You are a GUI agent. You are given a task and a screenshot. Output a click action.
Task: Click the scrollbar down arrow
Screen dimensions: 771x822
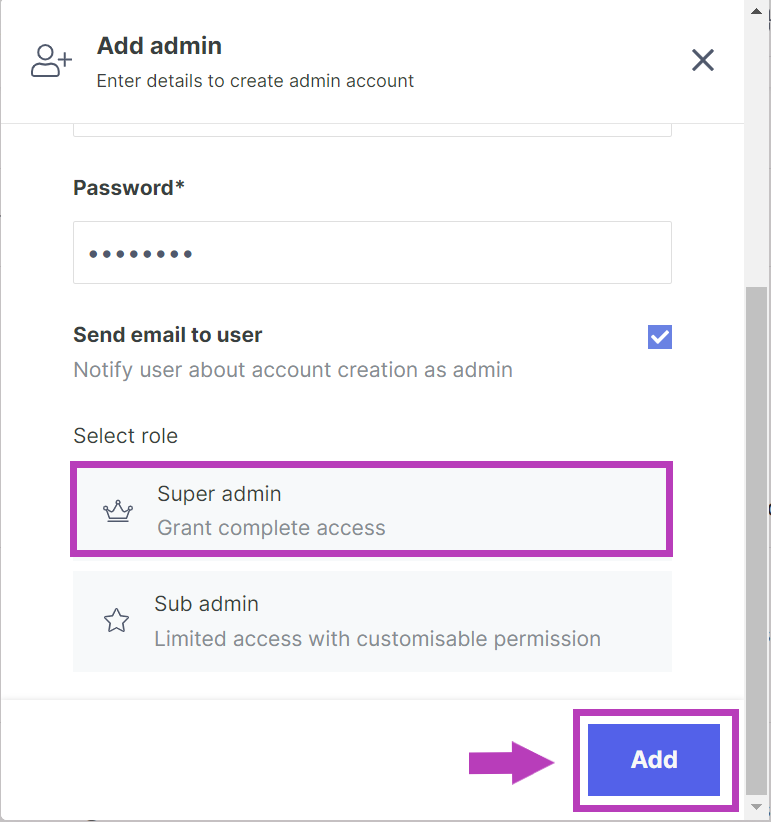(x=758, y=805)
